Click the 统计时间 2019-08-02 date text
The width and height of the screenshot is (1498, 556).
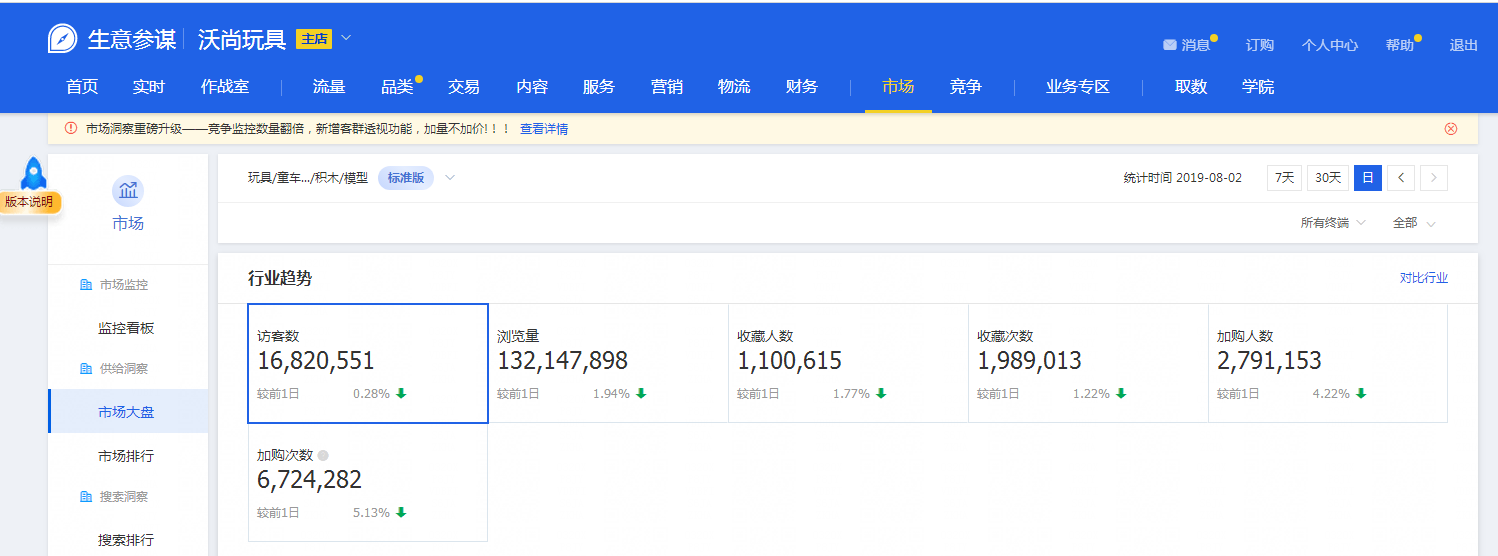(x=1183, y=178)
